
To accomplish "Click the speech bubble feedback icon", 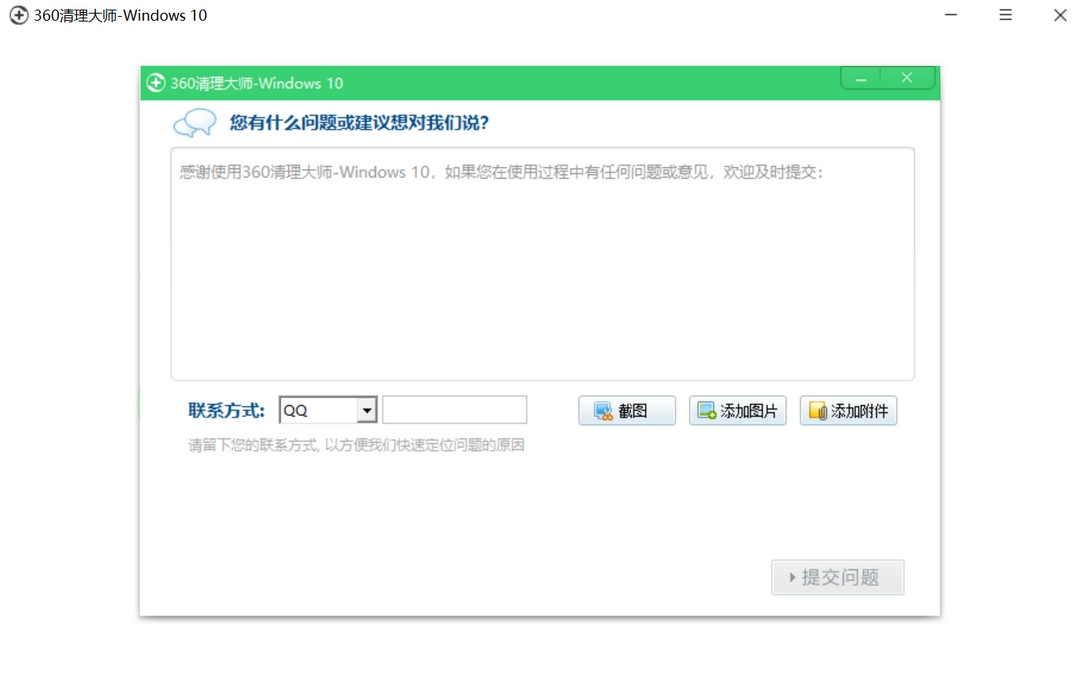I will click(x=193, y=122).
